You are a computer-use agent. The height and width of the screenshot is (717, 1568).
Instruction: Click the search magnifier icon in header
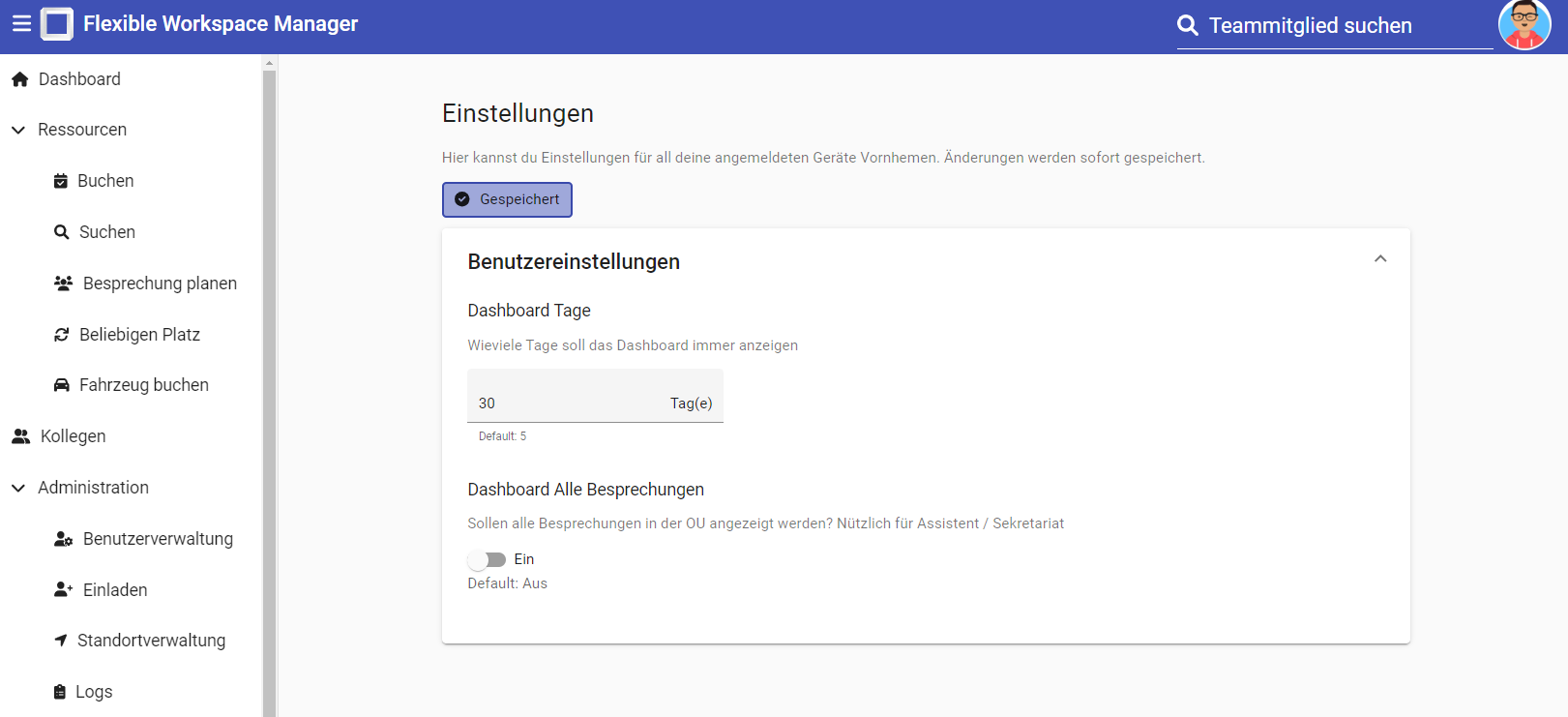(x=1187, y=26)
